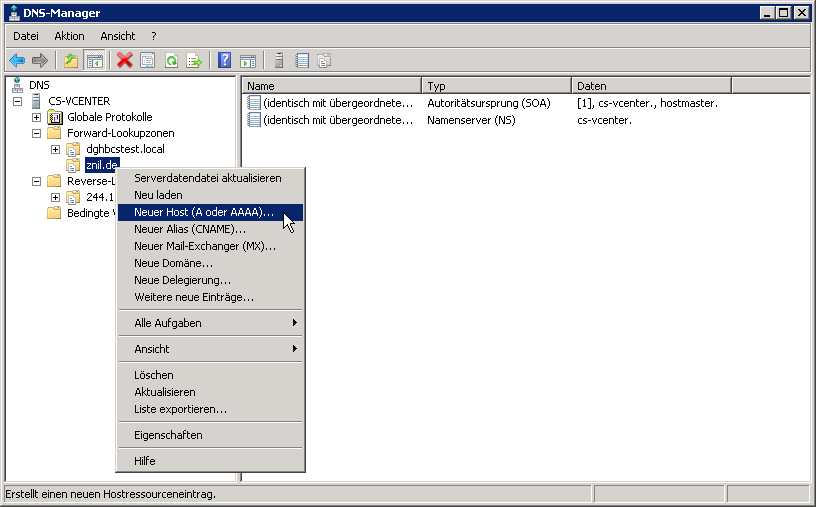Open the Aktion menu in menu bar
The height and width of the screenshot is (507, 816).
point(69,36)
